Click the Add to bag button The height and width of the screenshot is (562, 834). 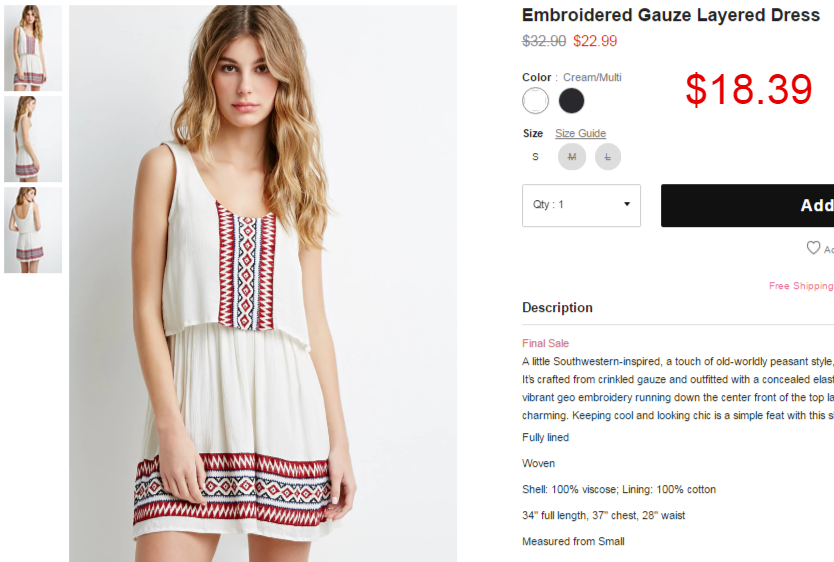click(747, 205)
